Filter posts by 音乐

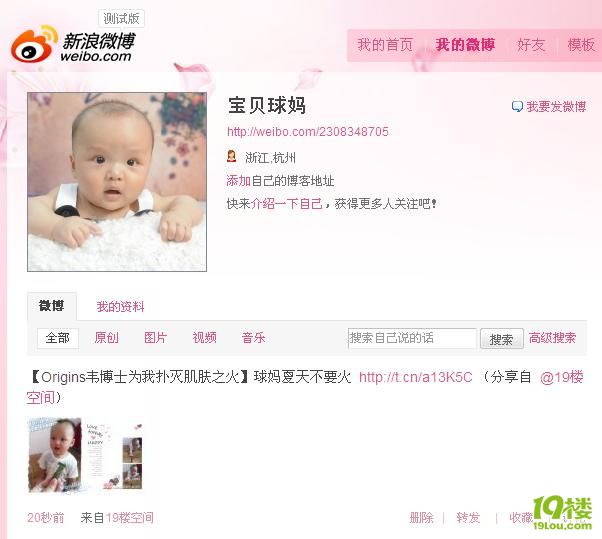[253, 338]
